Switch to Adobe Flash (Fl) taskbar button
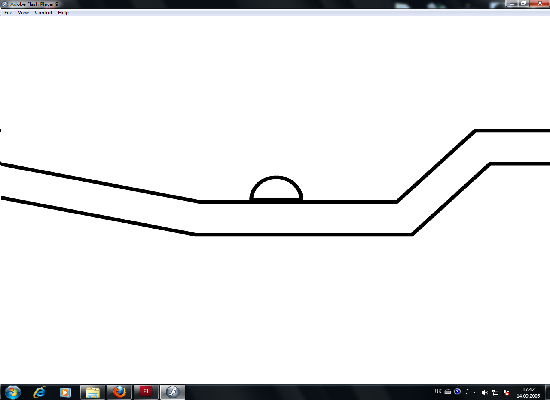Screen dimensions: 550x400 tap(146, 392)
